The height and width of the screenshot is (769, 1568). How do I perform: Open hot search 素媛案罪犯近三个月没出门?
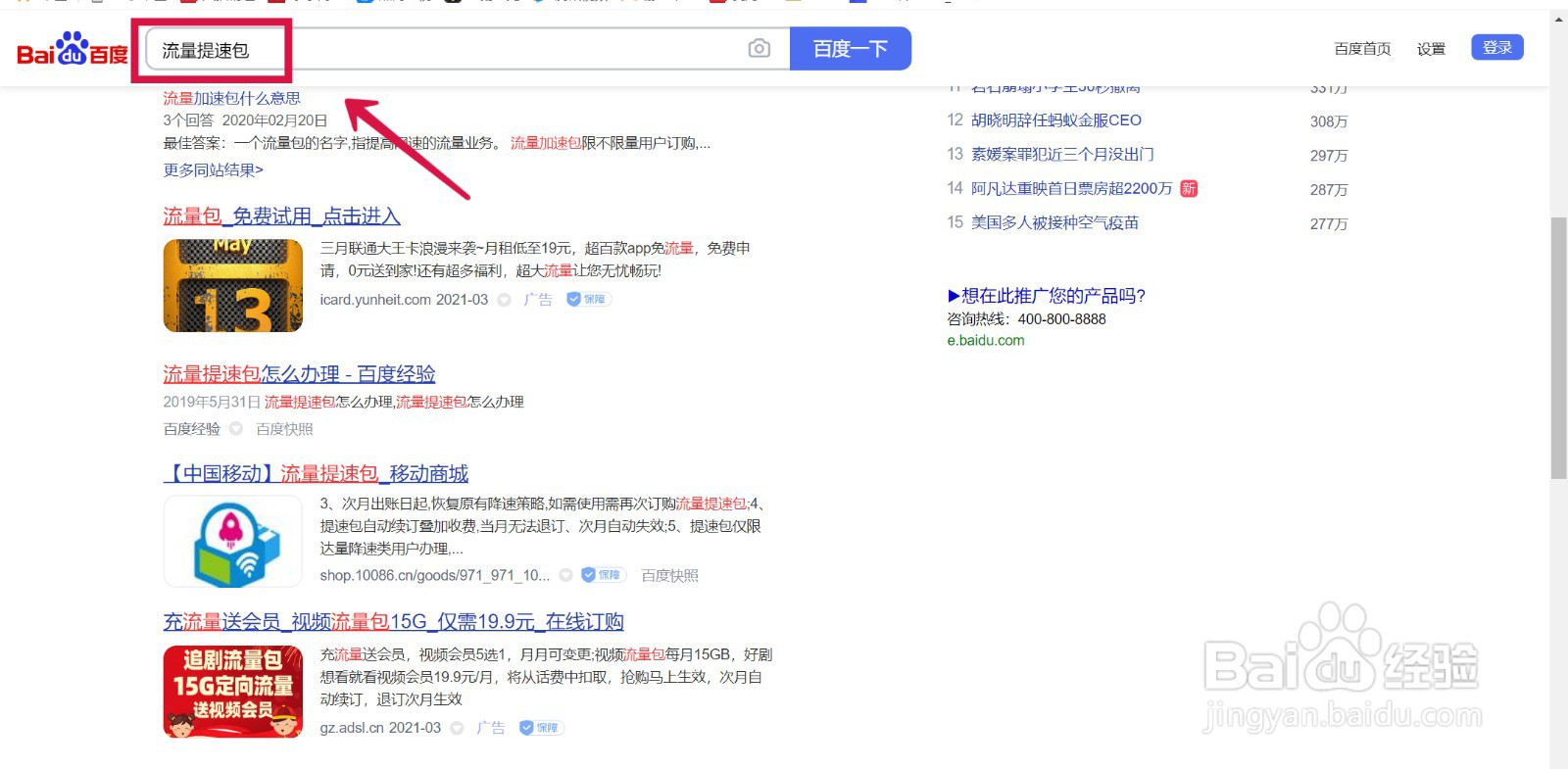1062,154
